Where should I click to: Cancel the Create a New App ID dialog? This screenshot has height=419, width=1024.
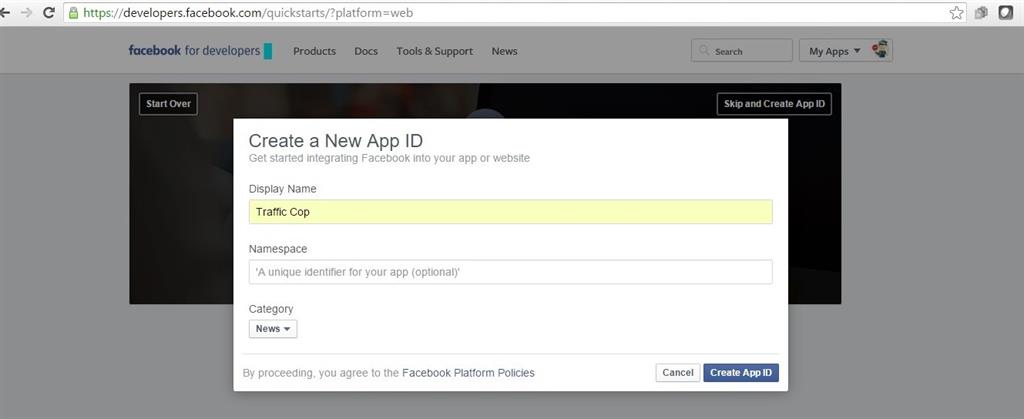coord(677,373)
